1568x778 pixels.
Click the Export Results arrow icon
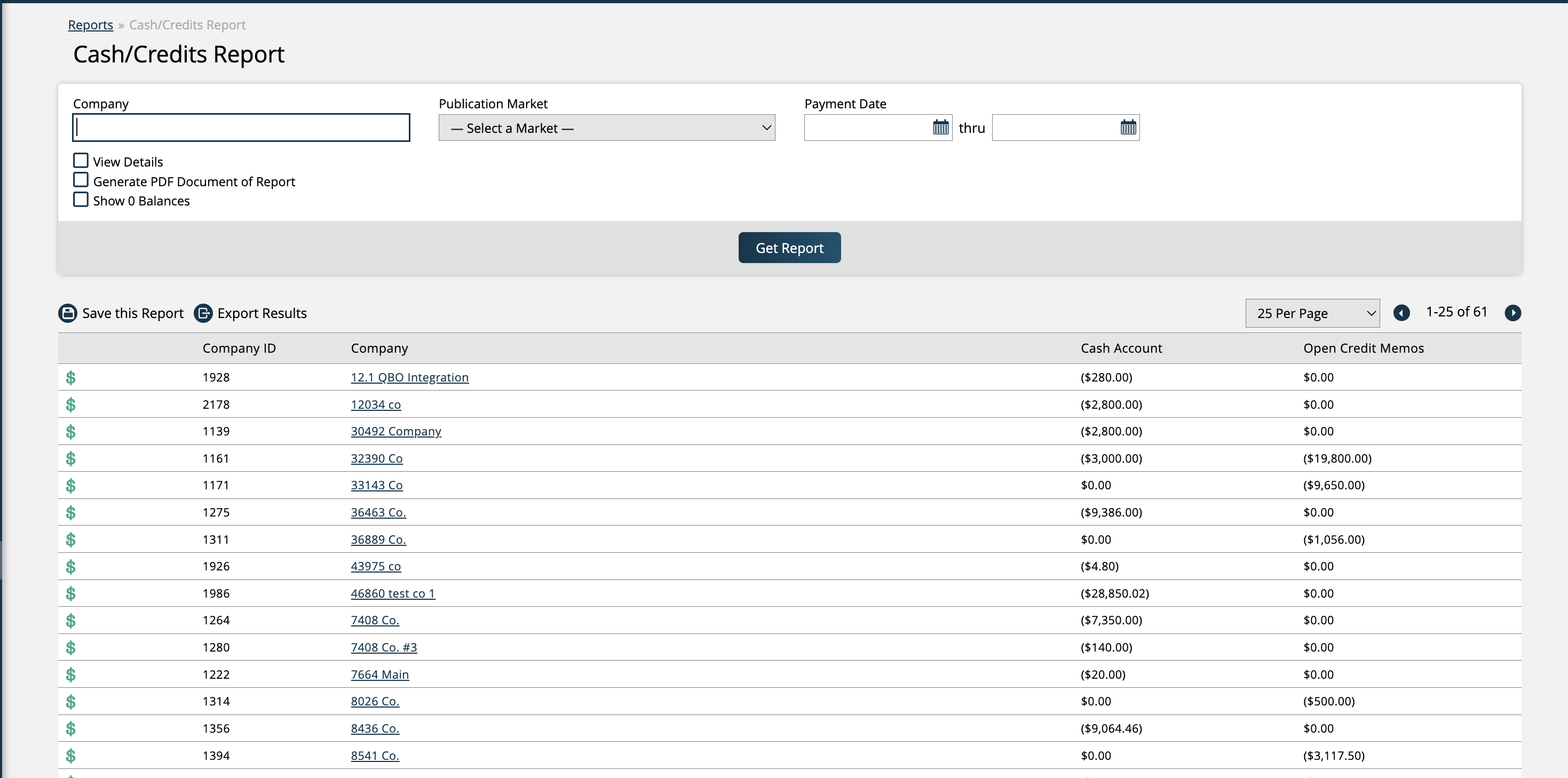203,313
